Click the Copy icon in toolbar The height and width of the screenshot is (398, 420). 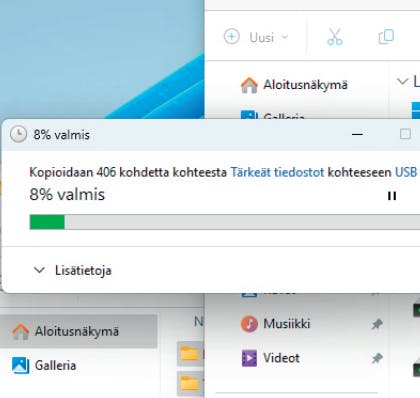[386, 37]
